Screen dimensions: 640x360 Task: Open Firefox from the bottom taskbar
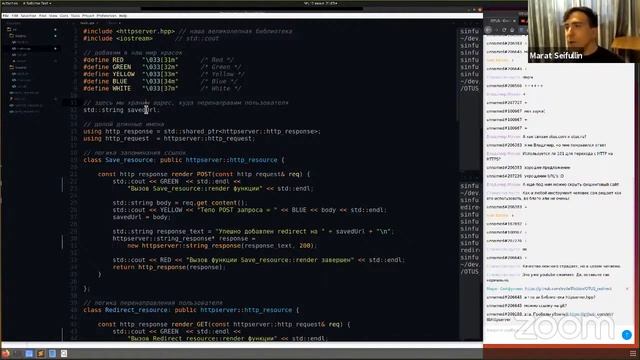6,353
